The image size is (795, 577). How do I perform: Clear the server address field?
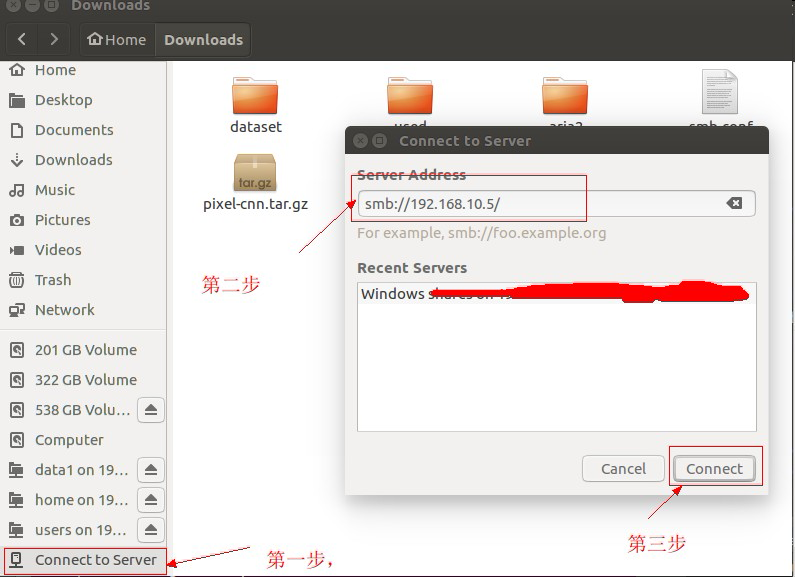point(734,203)
